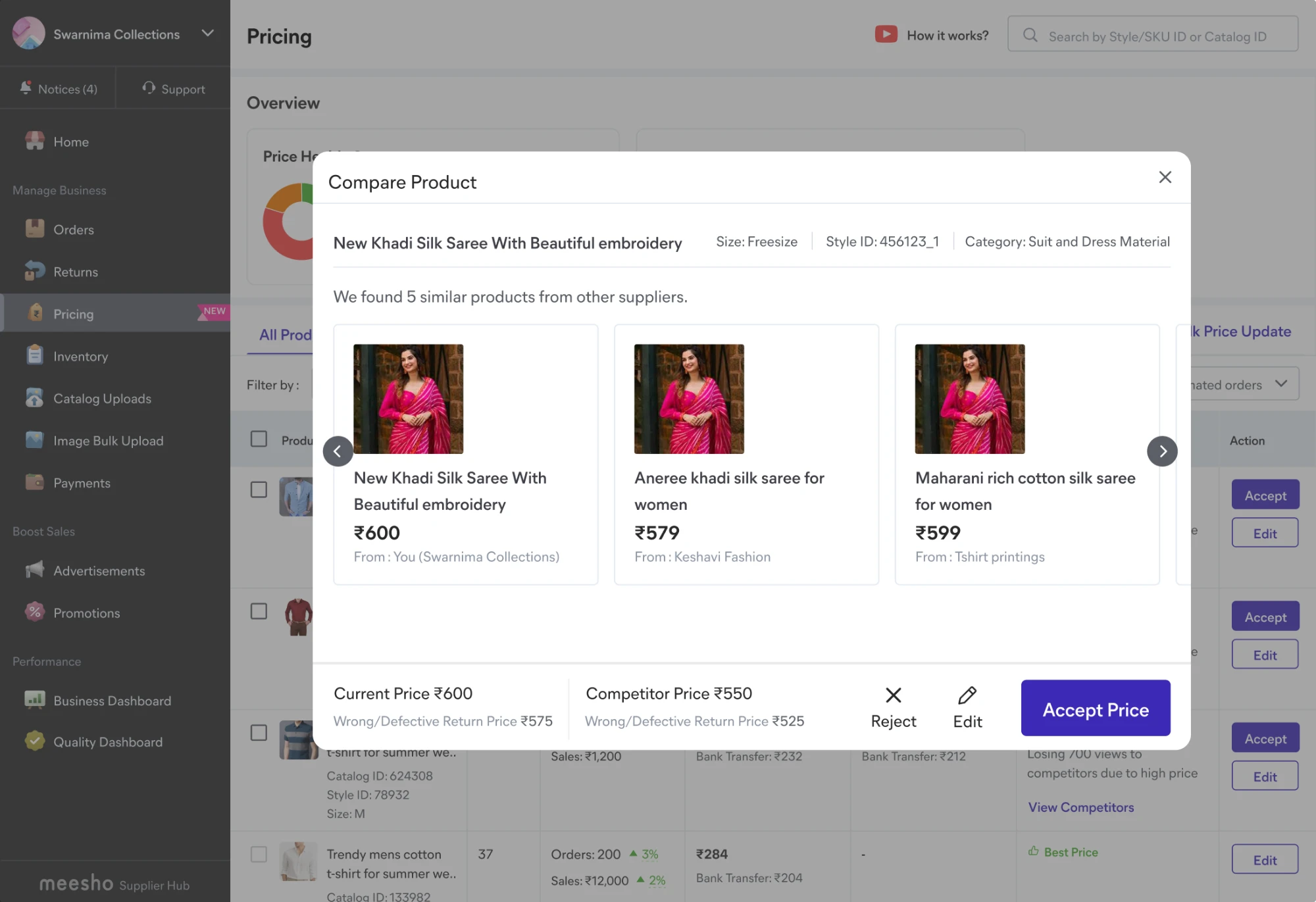Show next similar products with right arrow
This screenshot has width=1316, height=902.
tap(1162, 451)
